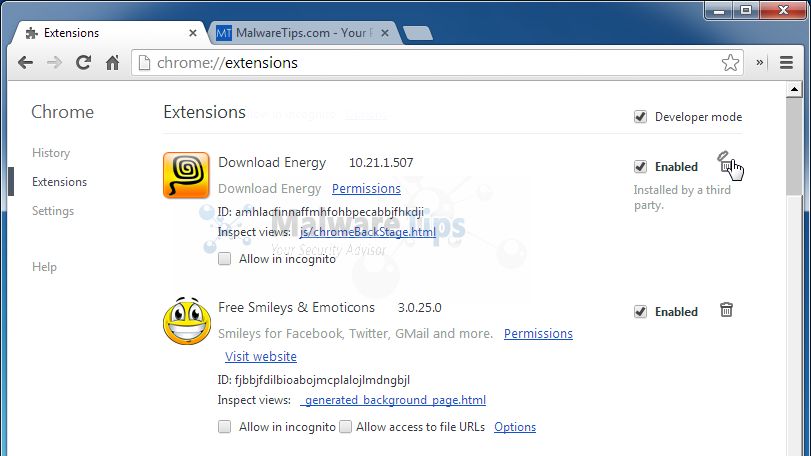This screenshot has width=811, height=456.
Task: Open Help in the sidebar
Action: click(44, 267)
